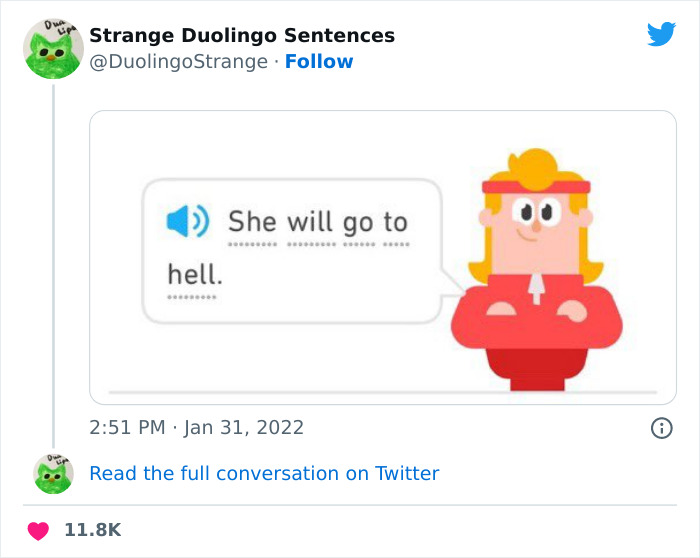Click the word 'hell.' in the bubble
Image resolution: width=700 pixels, height=558 pixels.
pos(194,272)
